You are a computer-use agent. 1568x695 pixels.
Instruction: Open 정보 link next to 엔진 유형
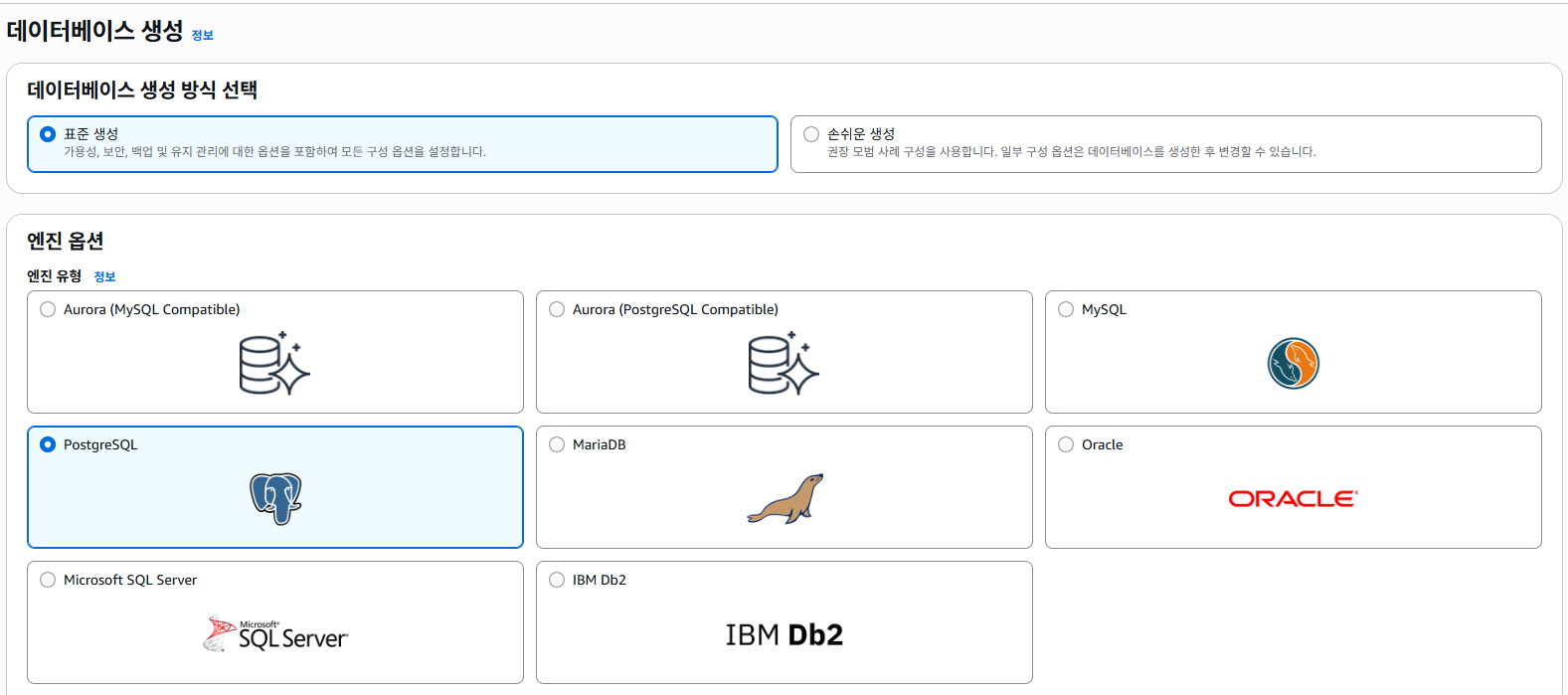coord(104,276)
